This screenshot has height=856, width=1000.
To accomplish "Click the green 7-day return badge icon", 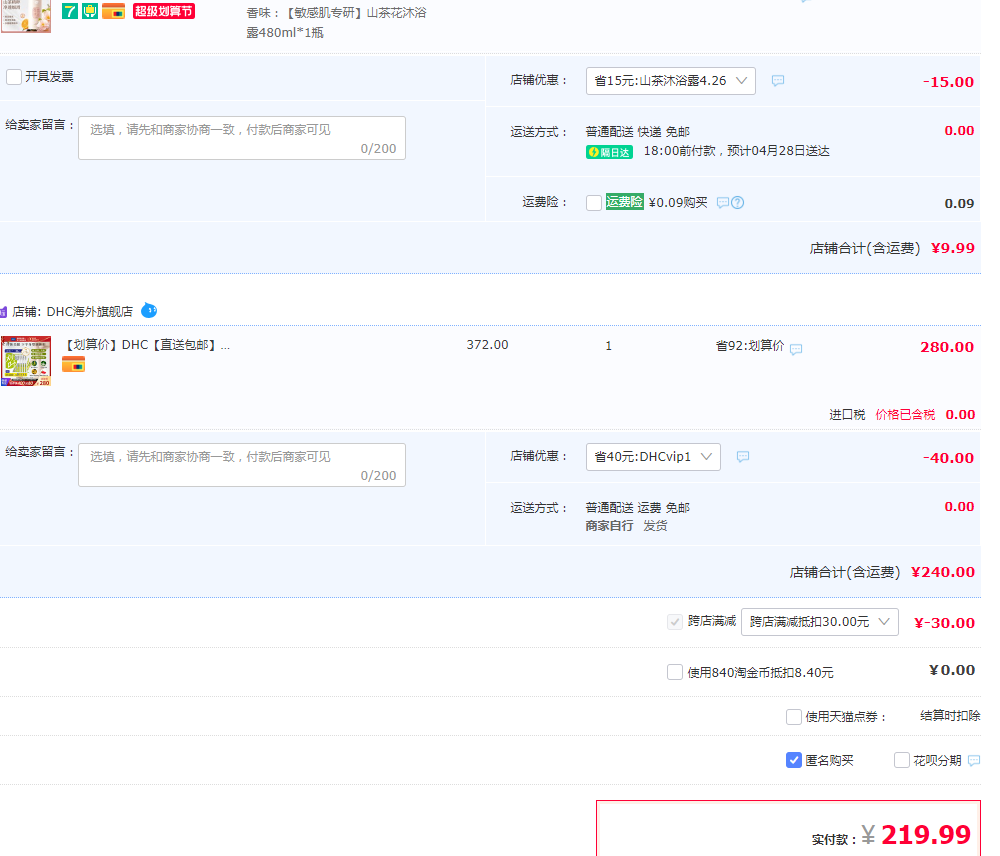I will point(70,11).
